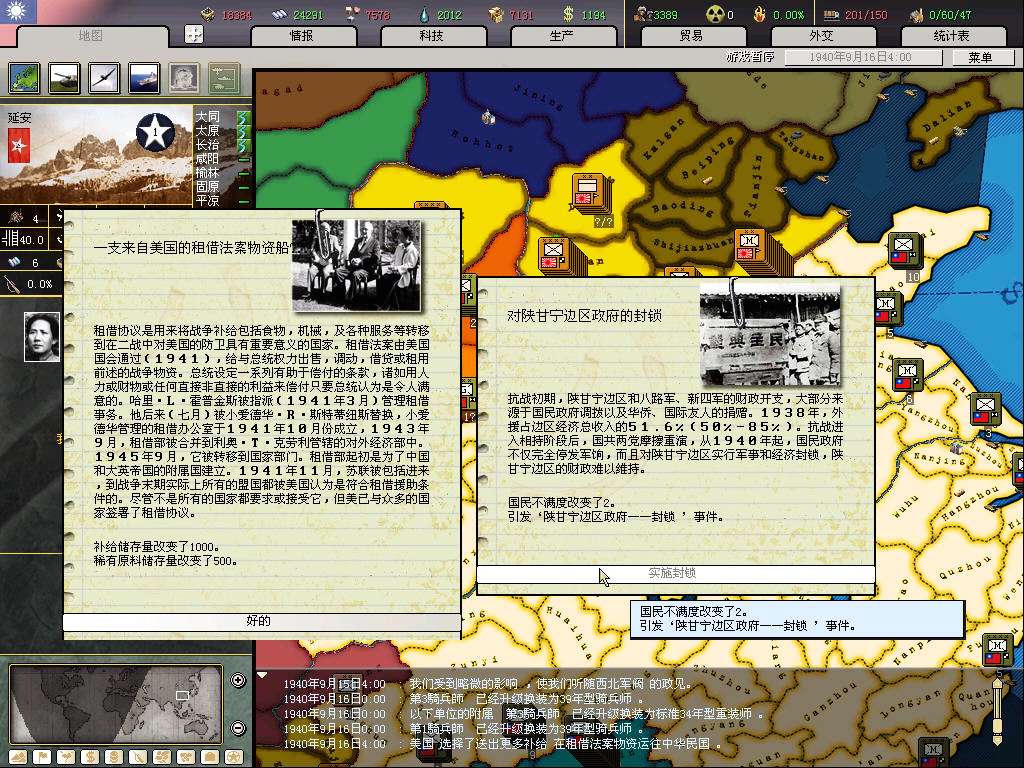
Task: Select 长治 in the province list
Action: point(208,145)
